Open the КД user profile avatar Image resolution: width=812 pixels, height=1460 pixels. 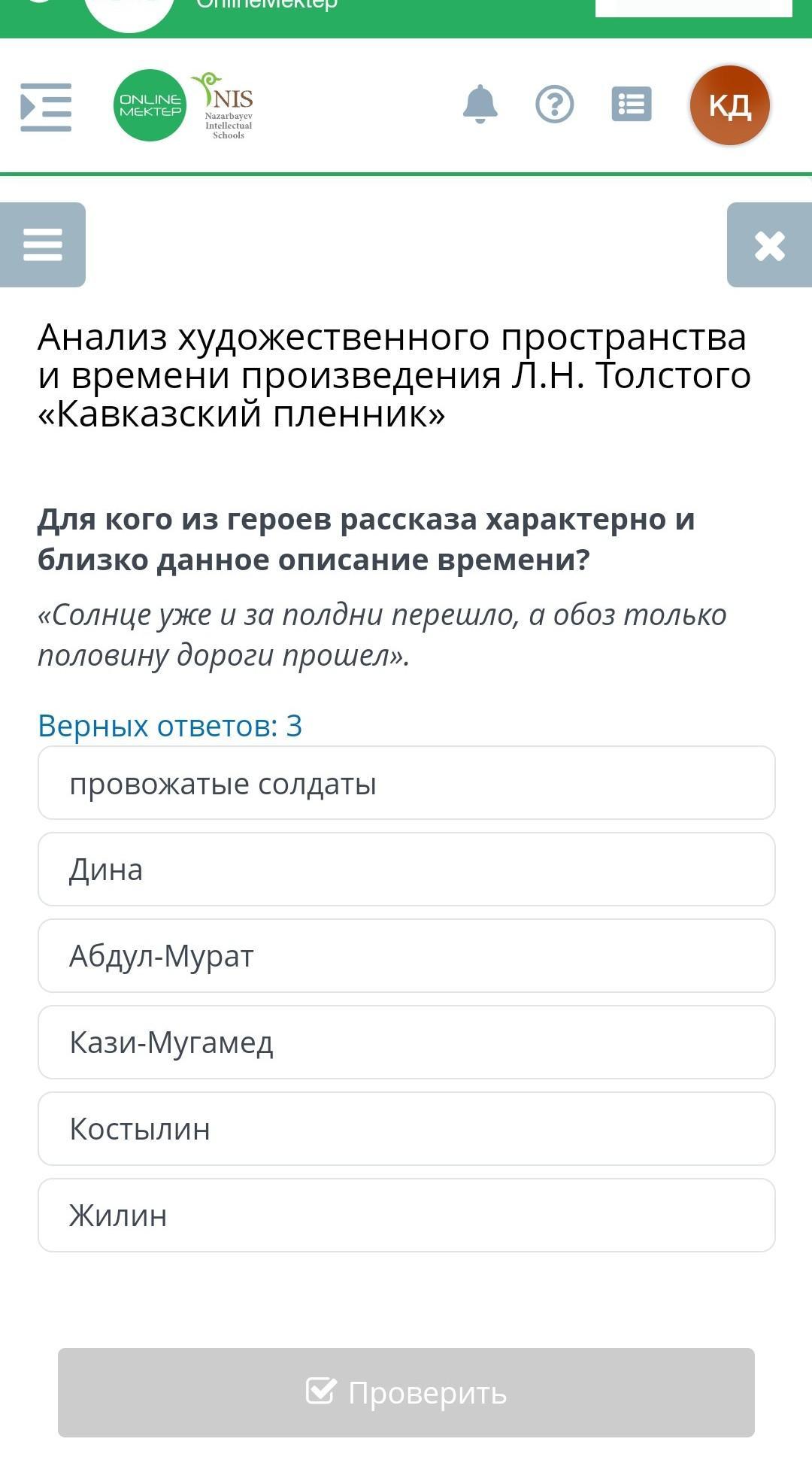729,105
